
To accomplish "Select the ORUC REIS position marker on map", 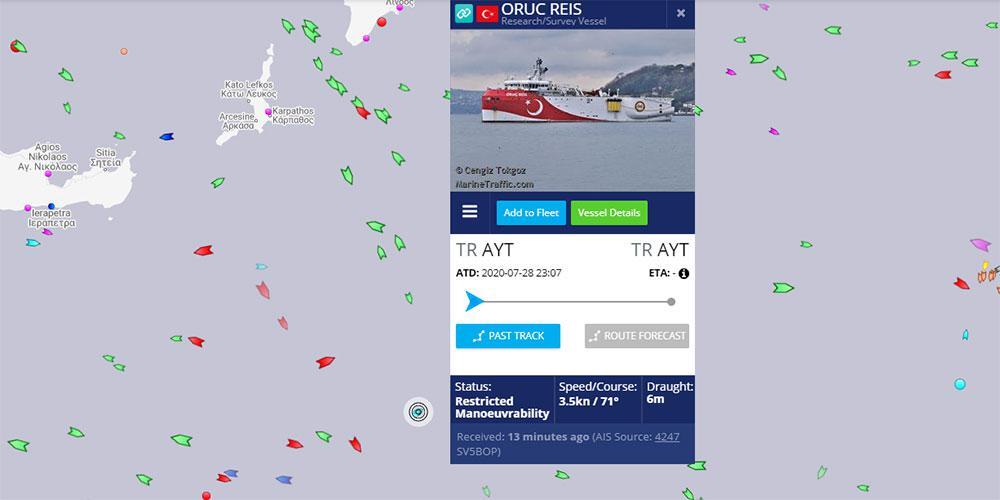I will point(418,412).
